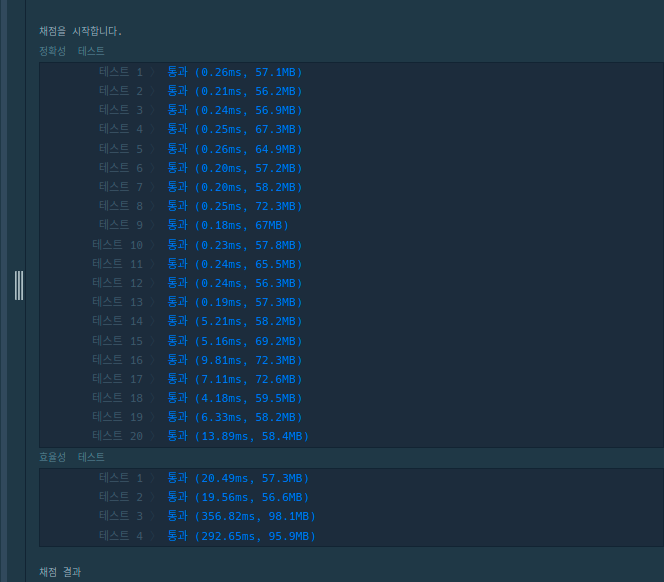The width and height of the screenshot is (664, 582).
Task: Click efficiency test 4 result 292.65ms, 95.9MB
Action: pos(242,536)
